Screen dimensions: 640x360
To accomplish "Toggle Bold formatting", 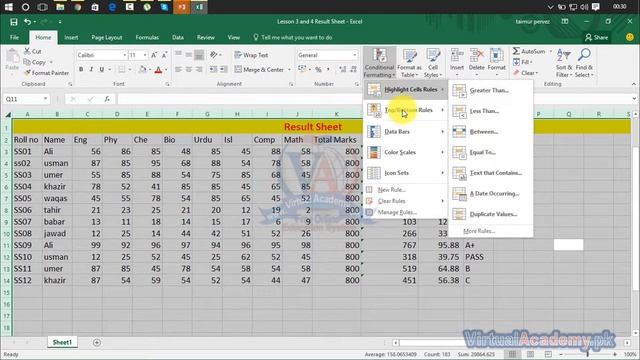I will click(x=81, y=69).
